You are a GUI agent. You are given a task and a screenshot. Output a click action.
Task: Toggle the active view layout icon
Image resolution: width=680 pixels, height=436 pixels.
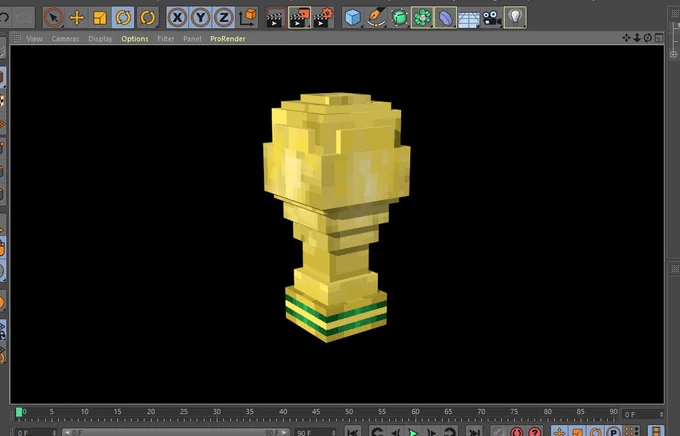(x=659, y=38)
